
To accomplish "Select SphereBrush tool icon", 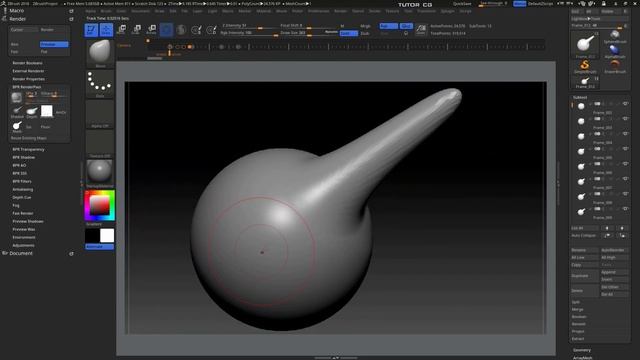I will click(615, 36).
